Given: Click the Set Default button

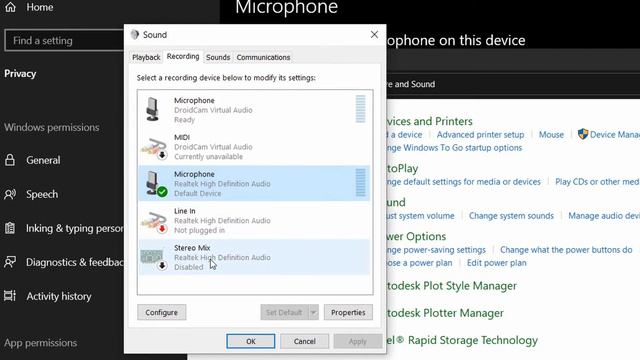Looking at the screenshot, I should [284, 312].
